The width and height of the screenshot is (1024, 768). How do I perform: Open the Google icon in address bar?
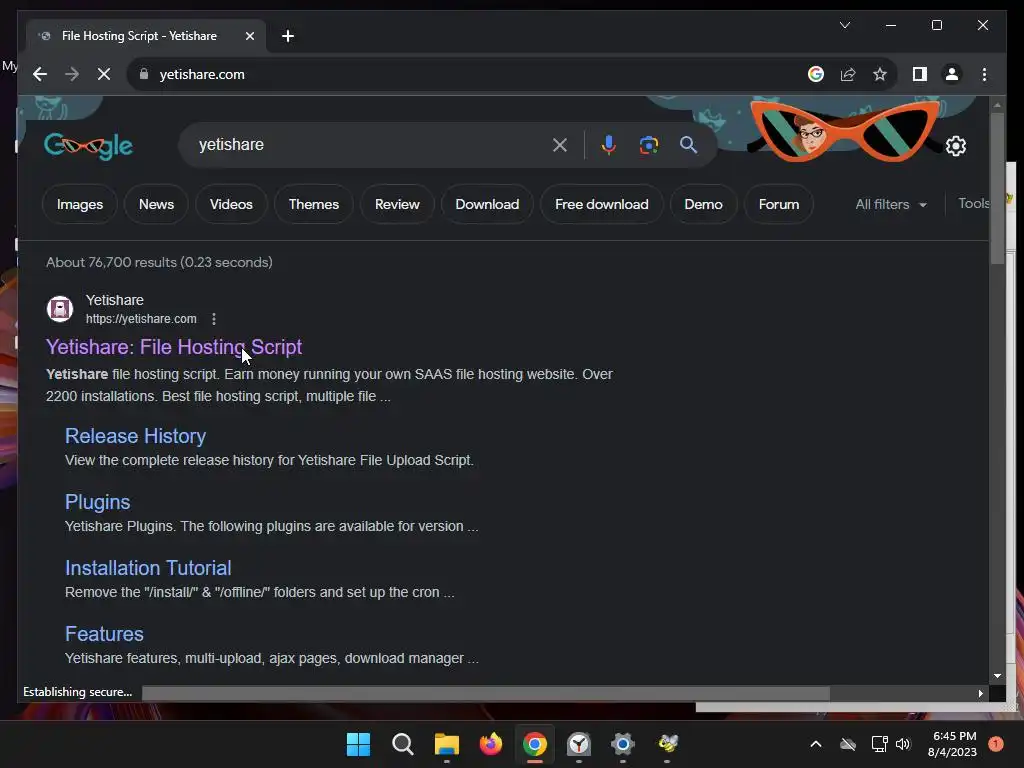click(816, 74)
